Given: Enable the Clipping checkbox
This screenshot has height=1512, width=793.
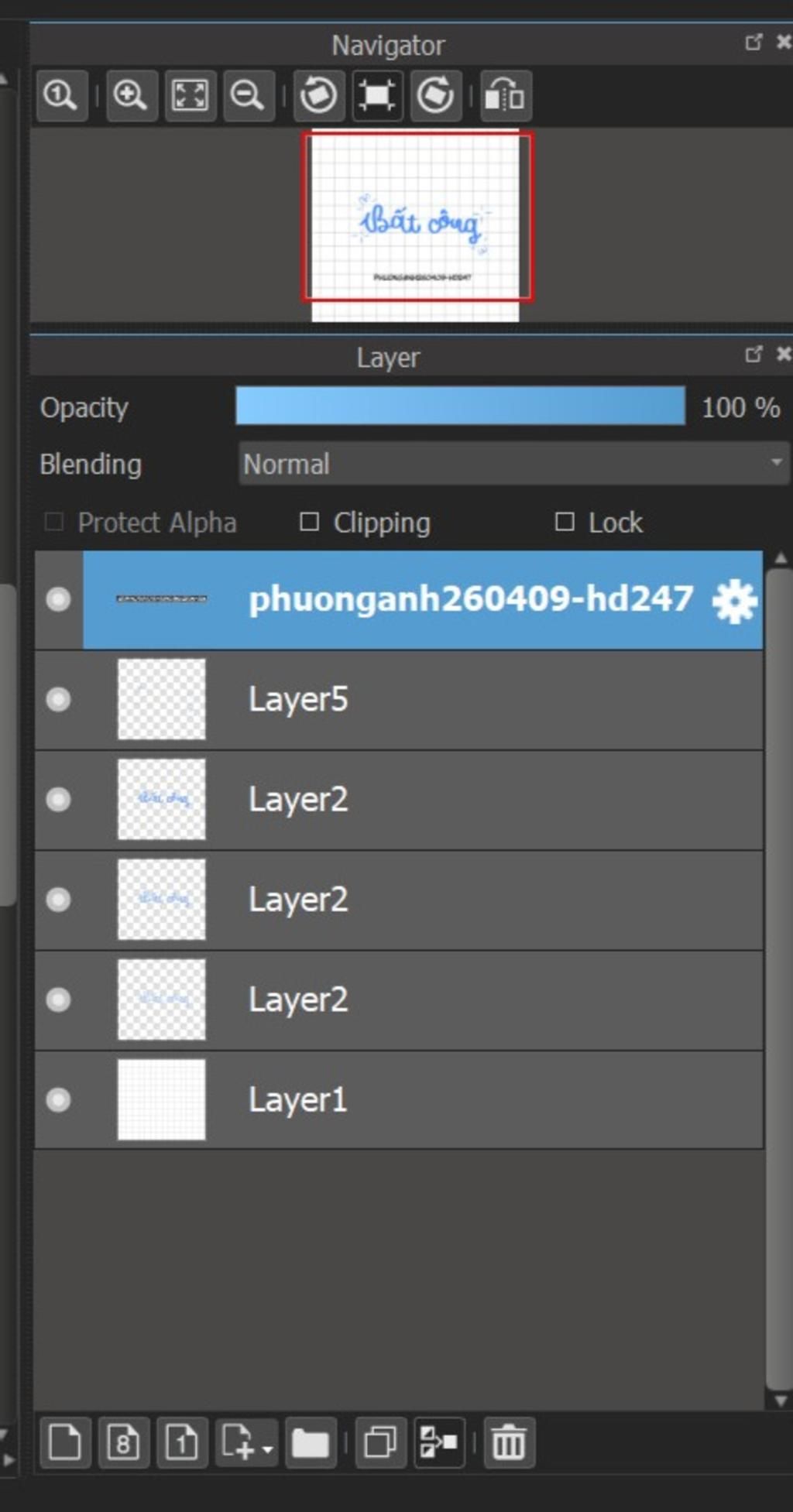Looking at the screenshot, I should tap(309, 522).
